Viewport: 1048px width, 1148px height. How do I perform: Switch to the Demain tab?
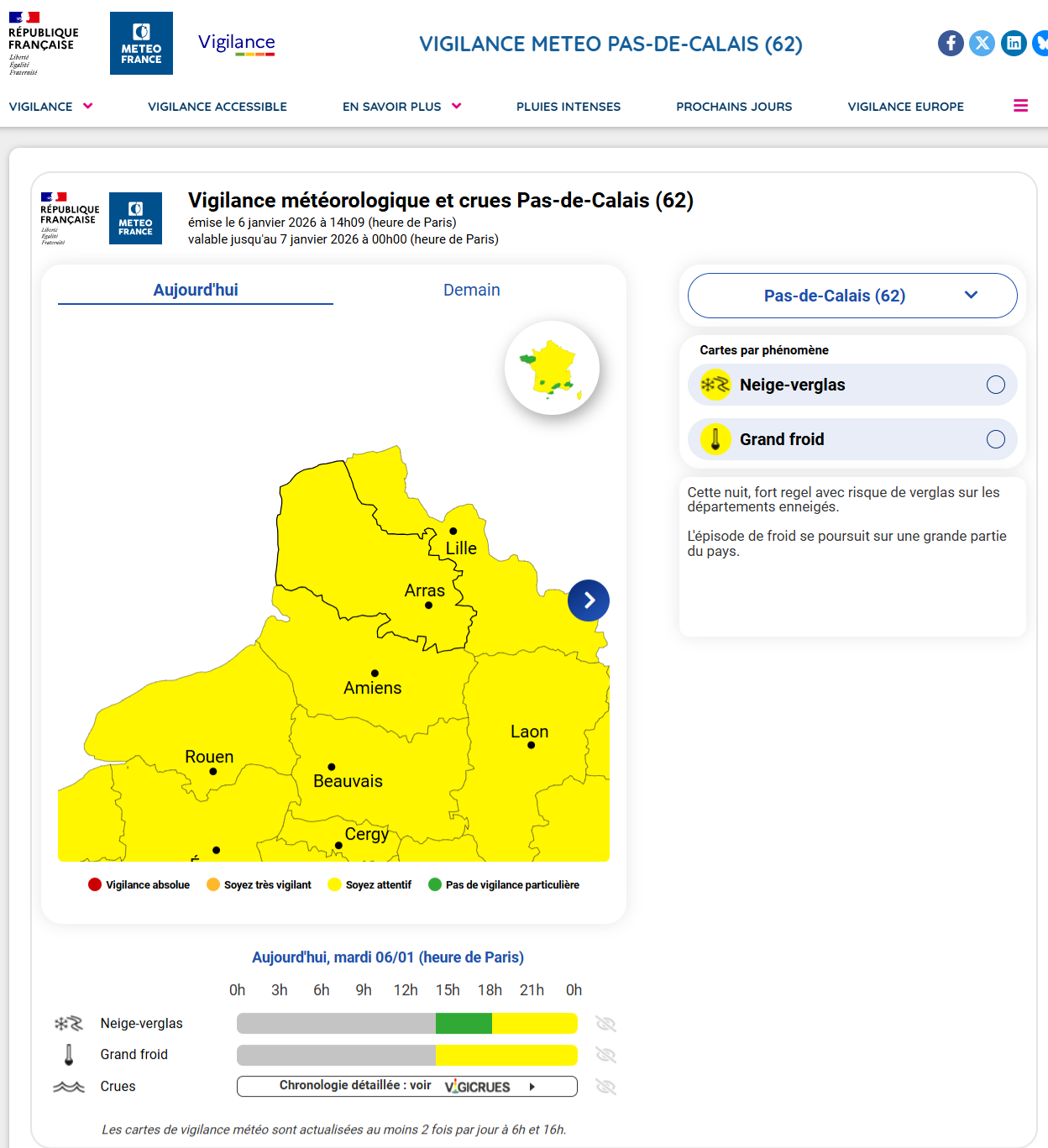coord(471,290)
